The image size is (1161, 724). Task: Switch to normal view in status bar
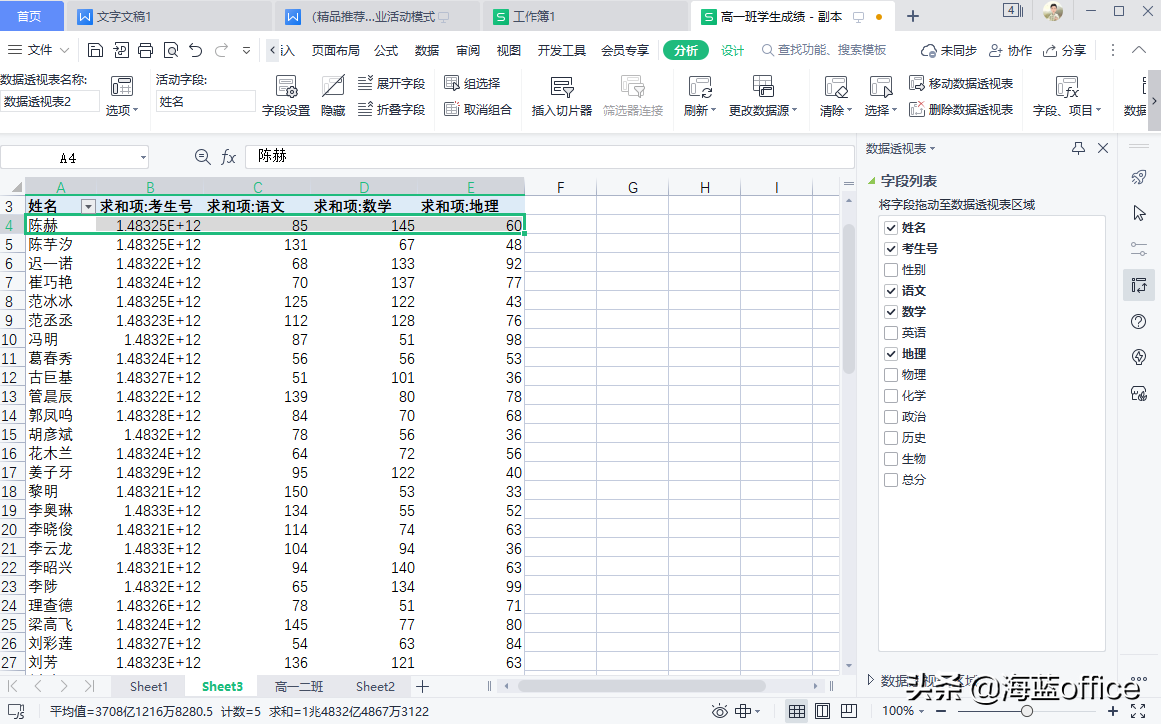(797, 711)
